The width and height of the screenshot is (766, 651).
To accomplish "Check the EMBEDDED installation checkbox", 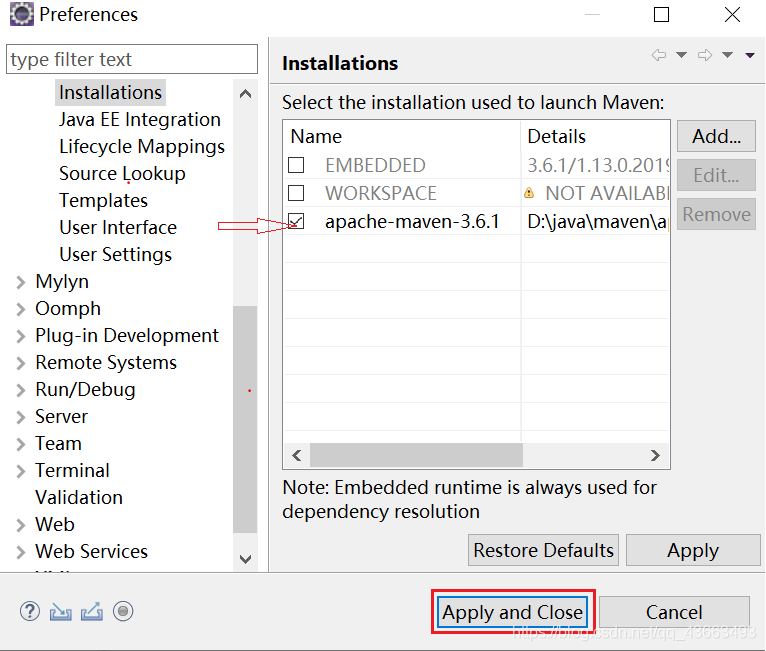I will (296, 165).
